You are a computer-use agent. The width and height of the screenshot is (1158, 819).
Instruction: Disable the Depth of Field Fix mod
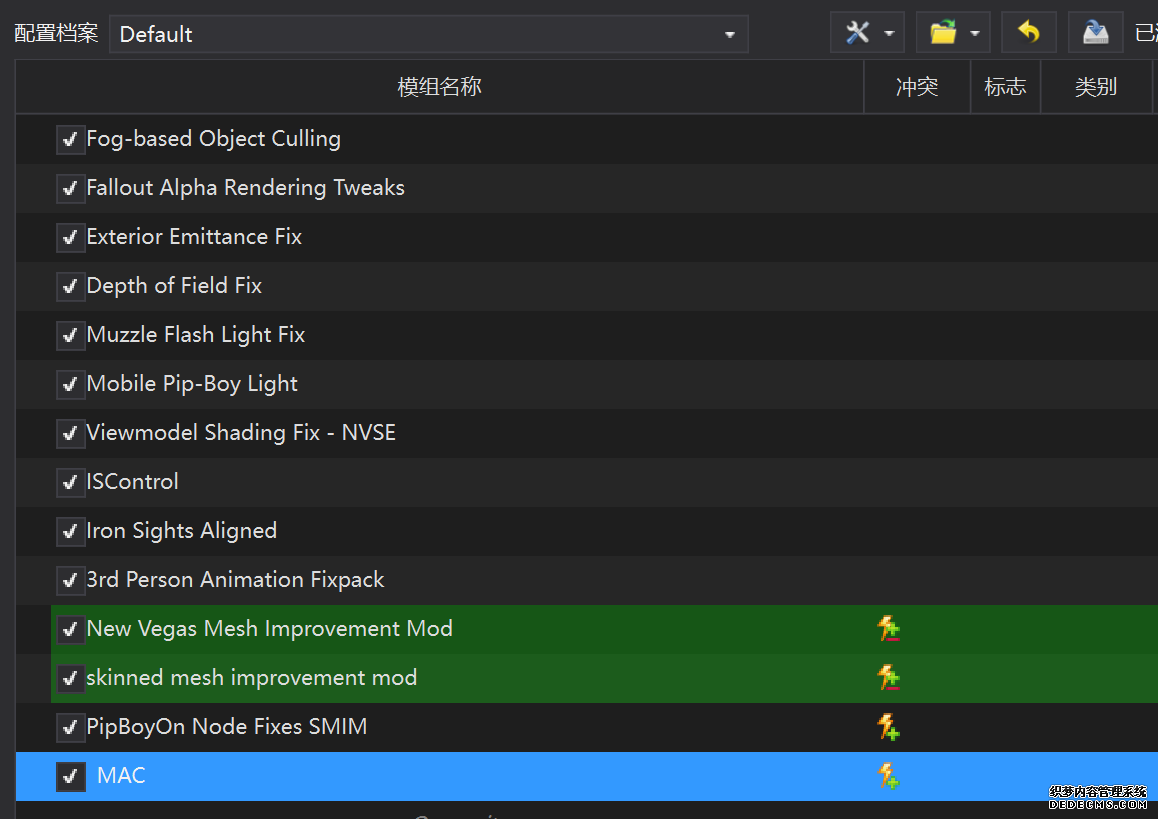pos(70,286)
